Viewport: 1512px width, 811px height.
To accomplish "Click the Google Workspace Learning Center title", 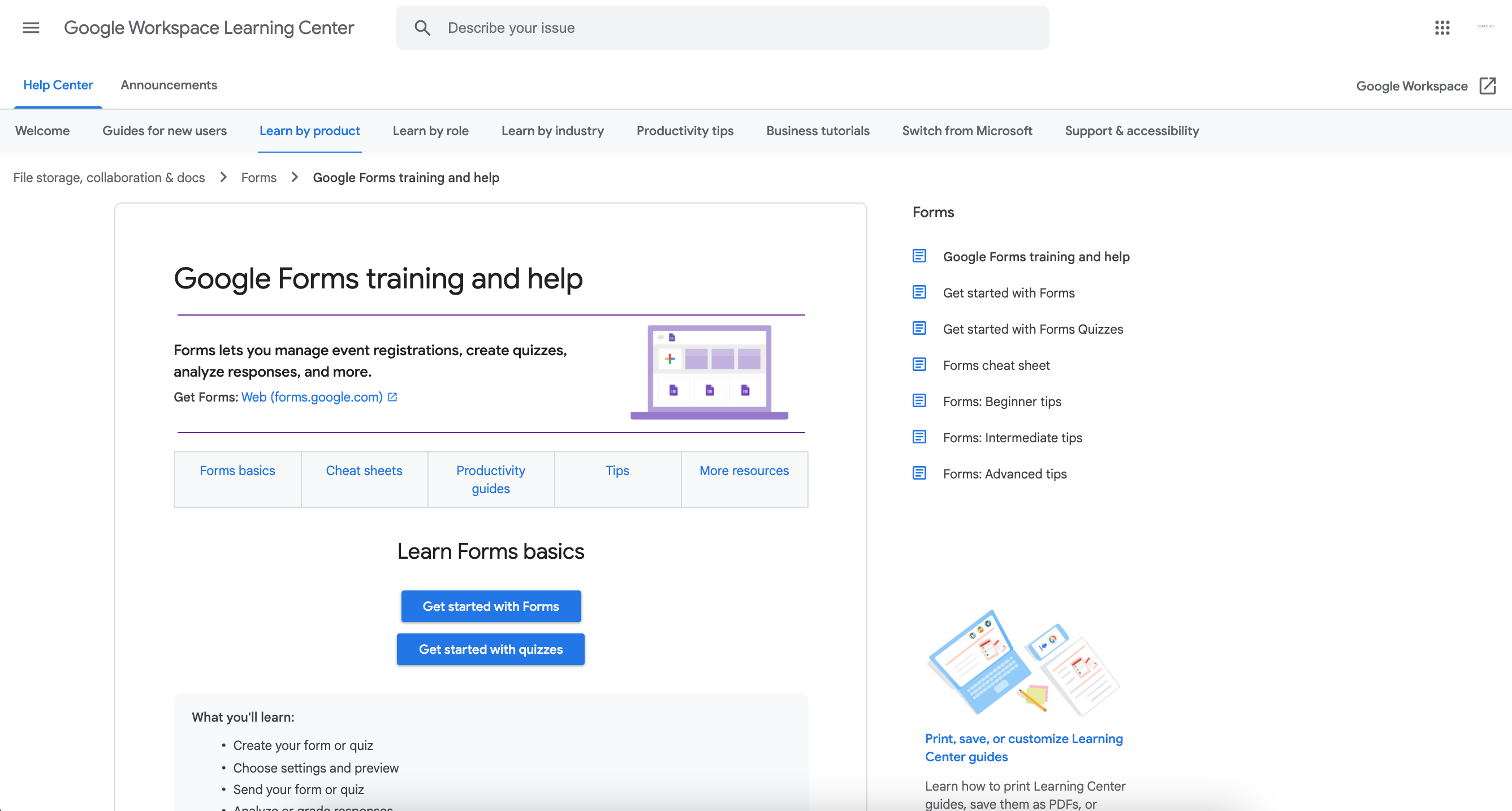I will click(209, 28).
